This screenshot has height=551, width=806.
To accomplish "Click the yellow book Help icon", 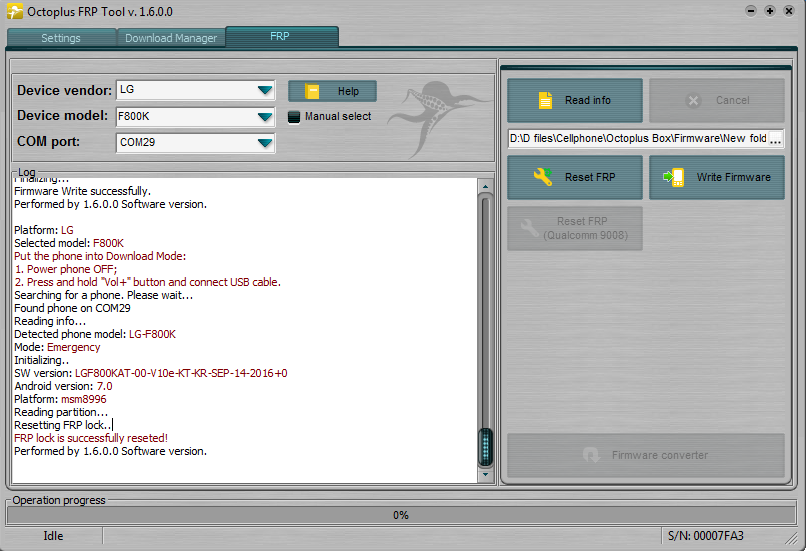I will tap(312, 91).
